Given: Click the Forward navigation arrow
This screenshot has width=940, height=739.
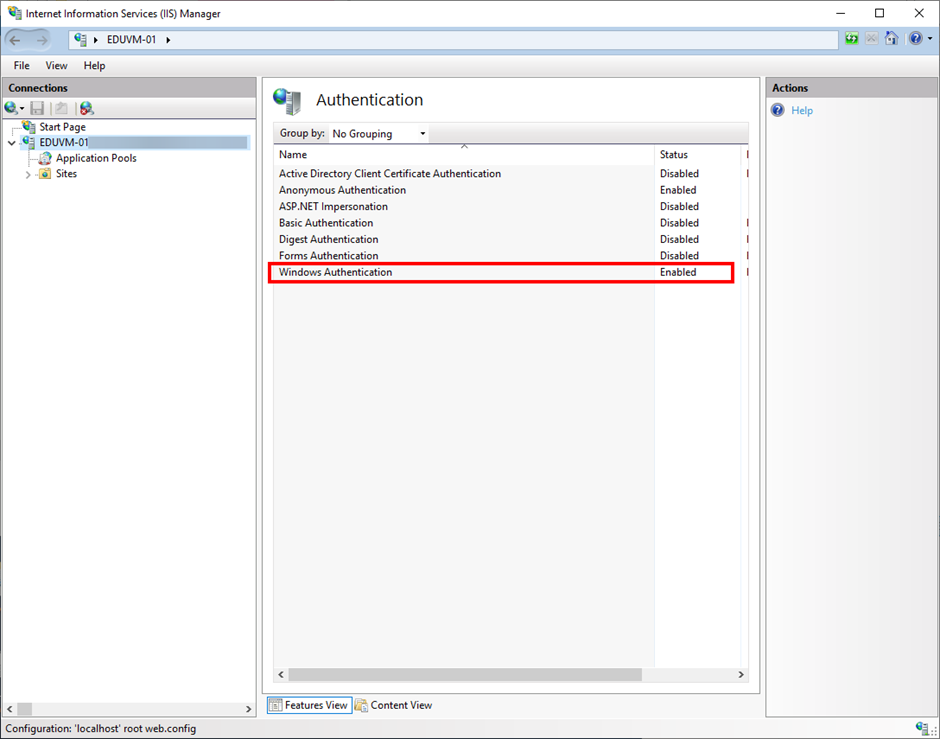Looking at the screenshot, I should coord(42,40).
